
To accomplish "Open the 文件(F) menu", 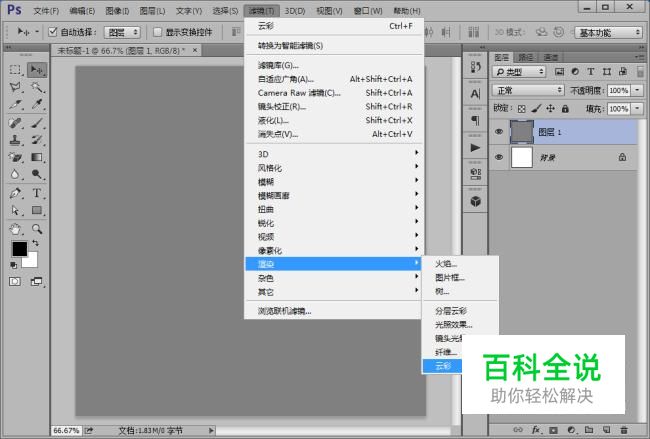I will (46, 11).
